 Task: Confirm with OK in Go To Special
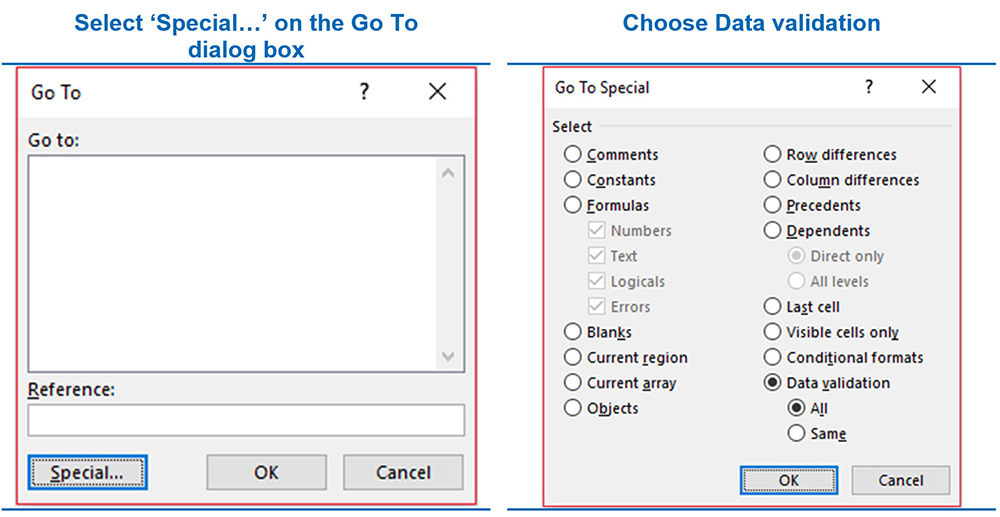789,480
